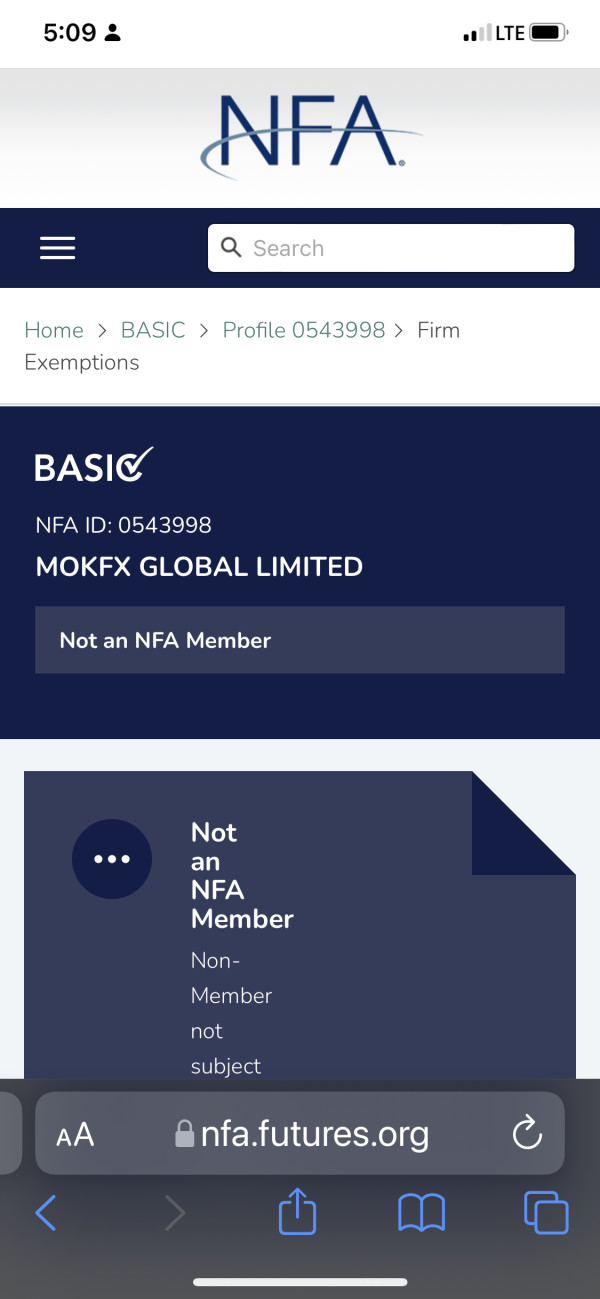Tap the battery indicator in status bar

(548, 33)
